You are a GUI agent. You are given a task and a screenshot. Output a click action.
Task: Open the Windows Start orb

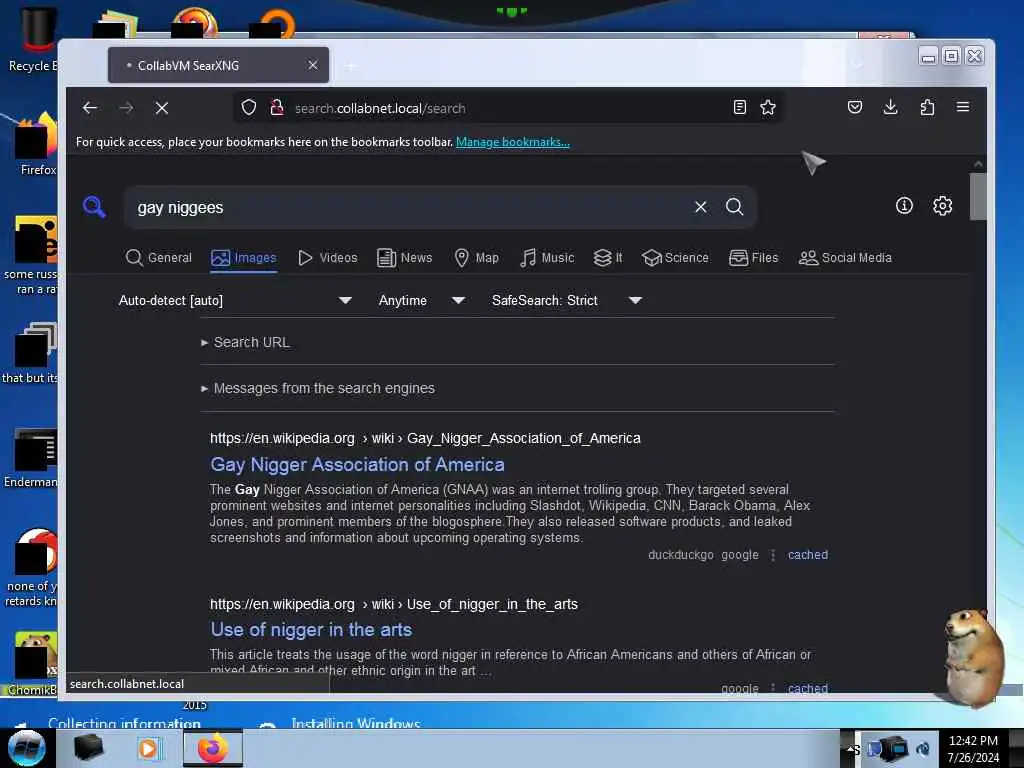pos(26,748)
